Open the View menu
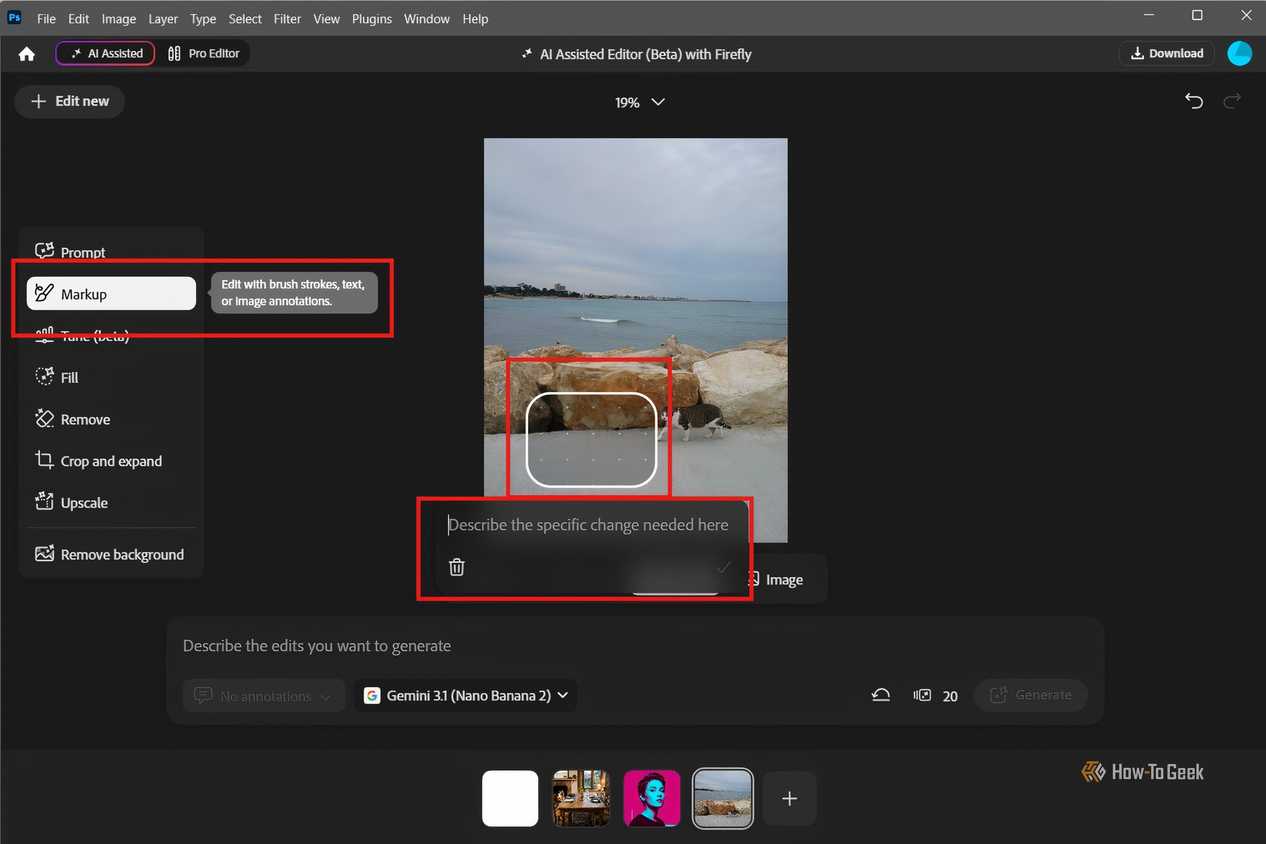Viewport: 1266px width, 844px height. (326, 19)
